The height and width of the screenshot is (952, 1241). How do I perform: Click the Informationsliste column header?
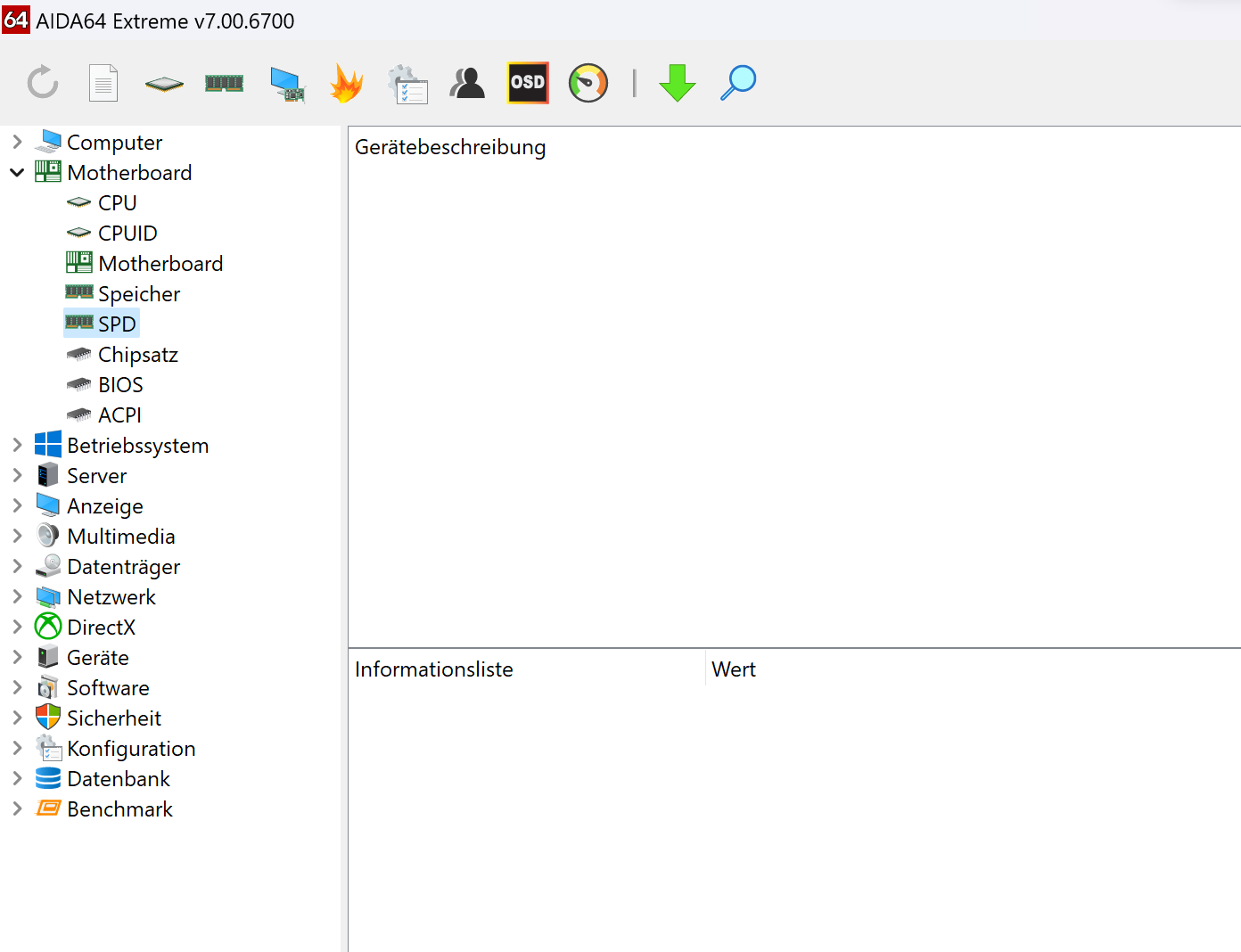click(434, 669)
